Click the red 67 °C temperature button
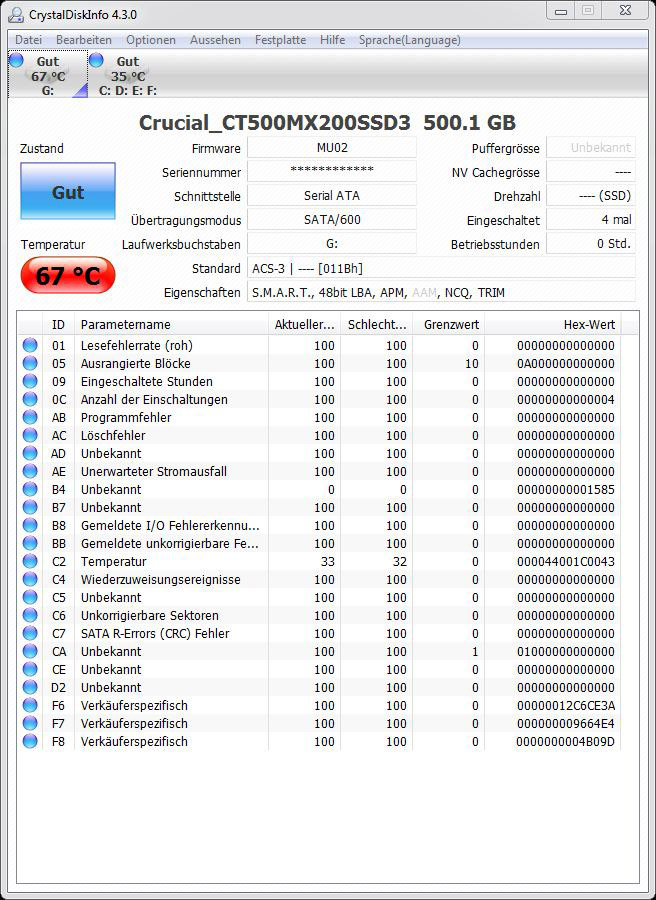Screen dimensions: 656x900 coord(68,276)
